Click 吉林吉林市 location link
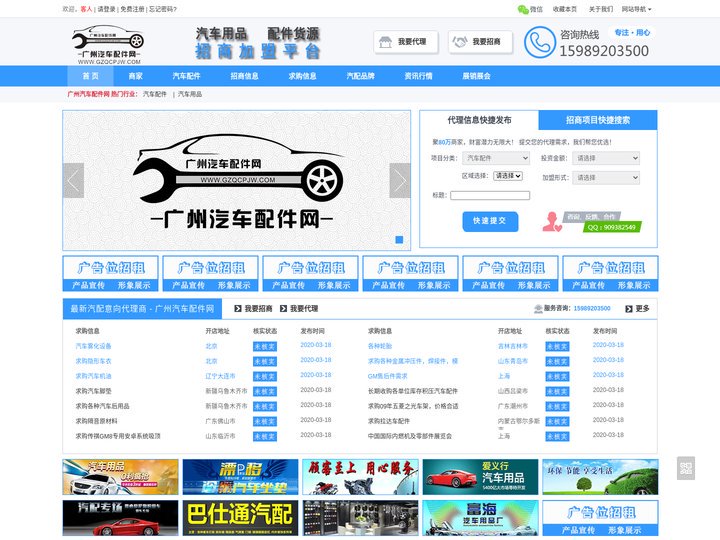The height and width of the screenshot is (540, 720). (x=512, y=346)
